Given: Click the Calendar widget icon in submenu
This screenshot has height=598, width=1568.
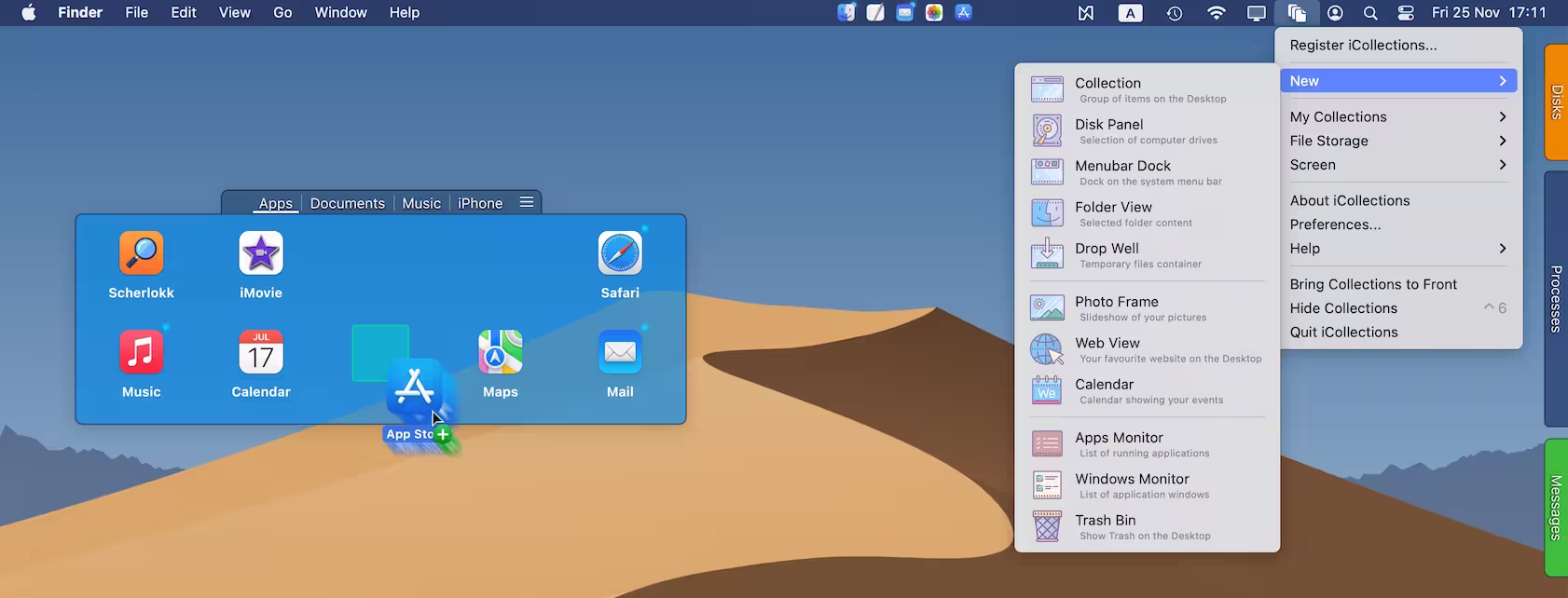Looking at the screenshot, I should (x=1047, y=390).
